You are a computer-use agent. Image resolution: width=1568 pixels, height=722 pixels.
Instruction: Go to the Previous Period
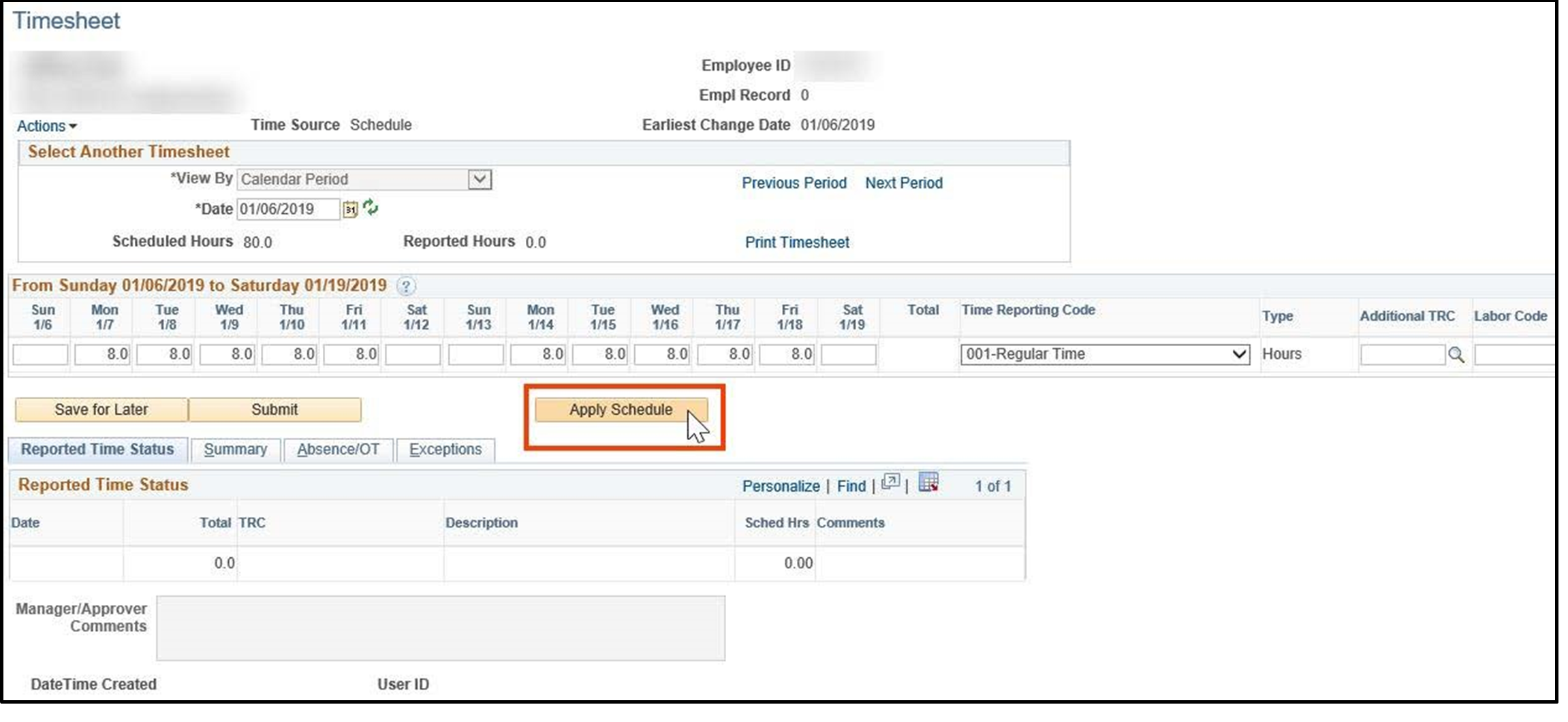click(794, 183)
